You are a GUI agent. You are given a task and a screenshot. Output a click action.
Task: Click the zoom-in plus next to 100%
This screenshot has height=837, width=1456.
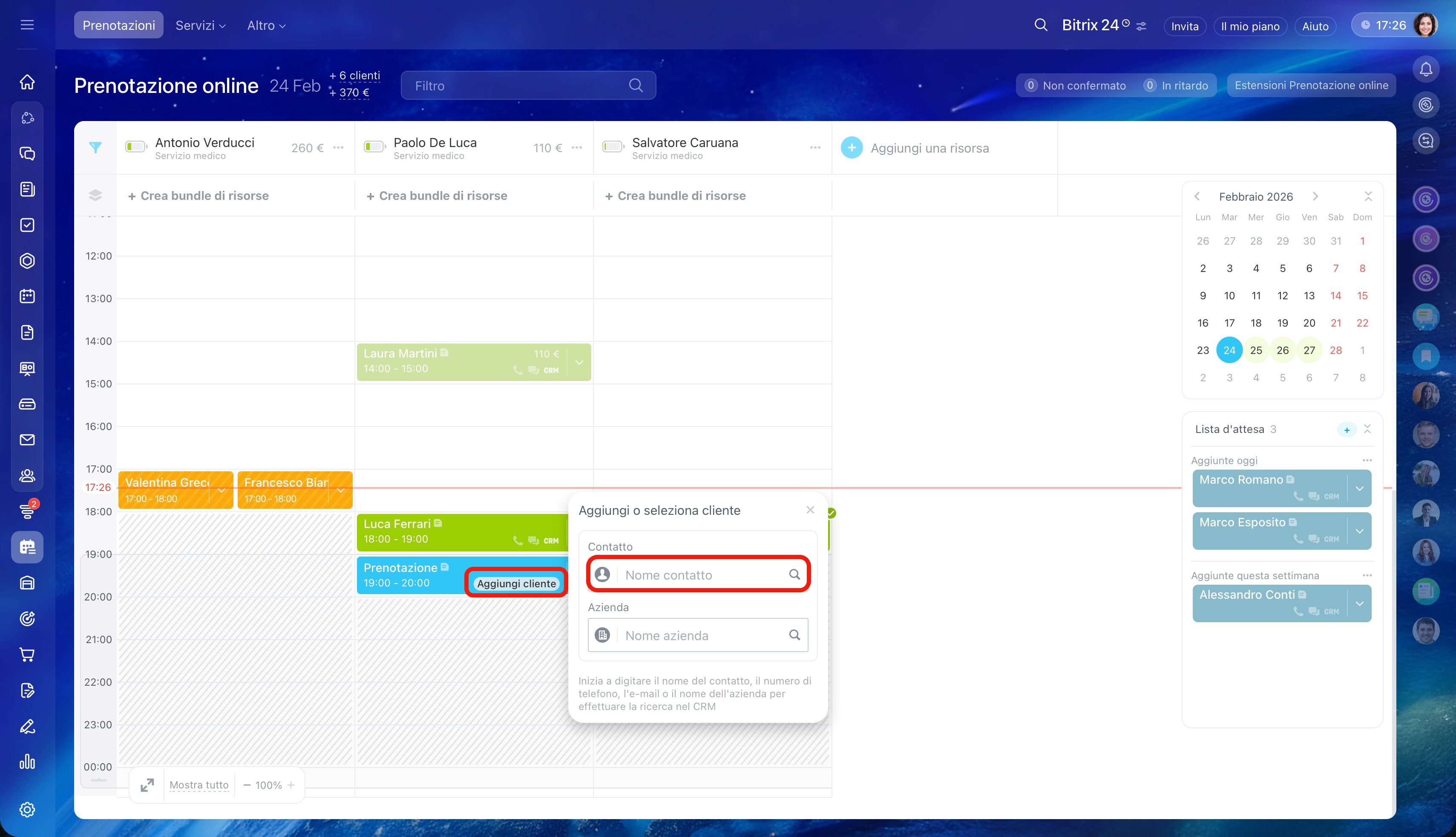tap(291, 785)
